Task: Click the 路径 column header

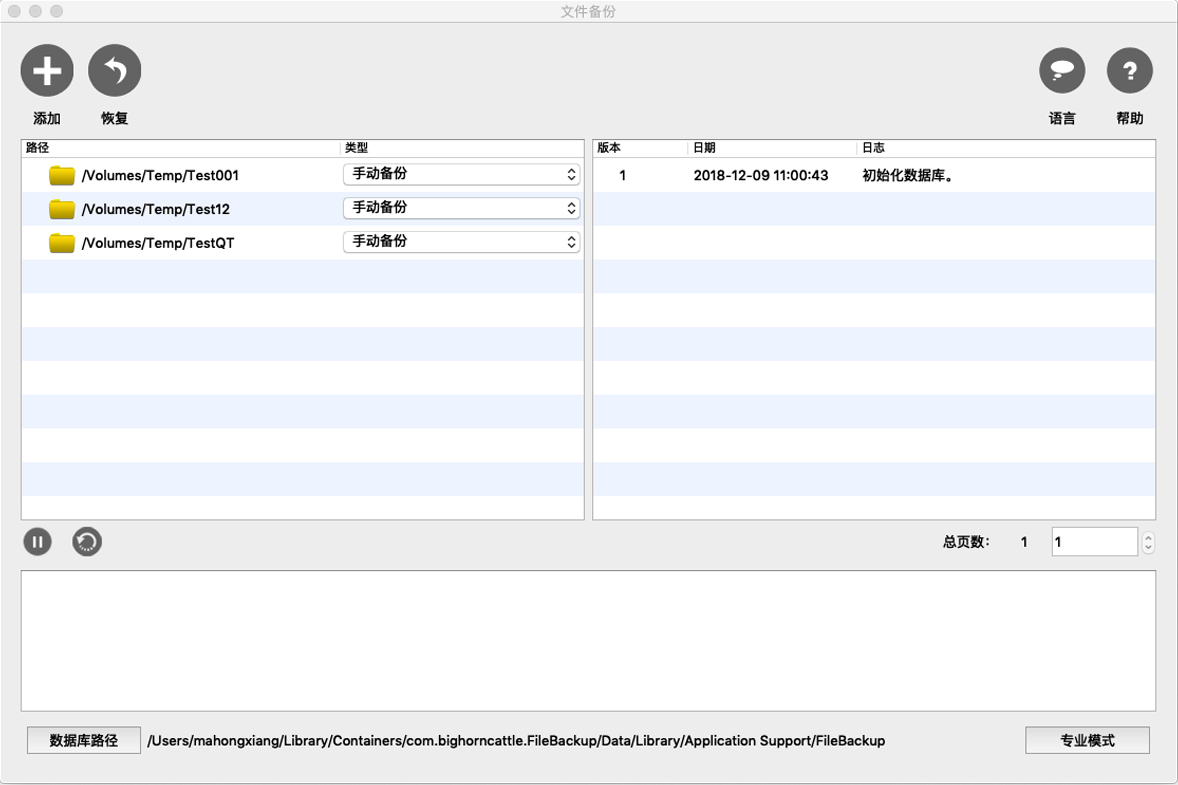Action: [x=180, y=148]
